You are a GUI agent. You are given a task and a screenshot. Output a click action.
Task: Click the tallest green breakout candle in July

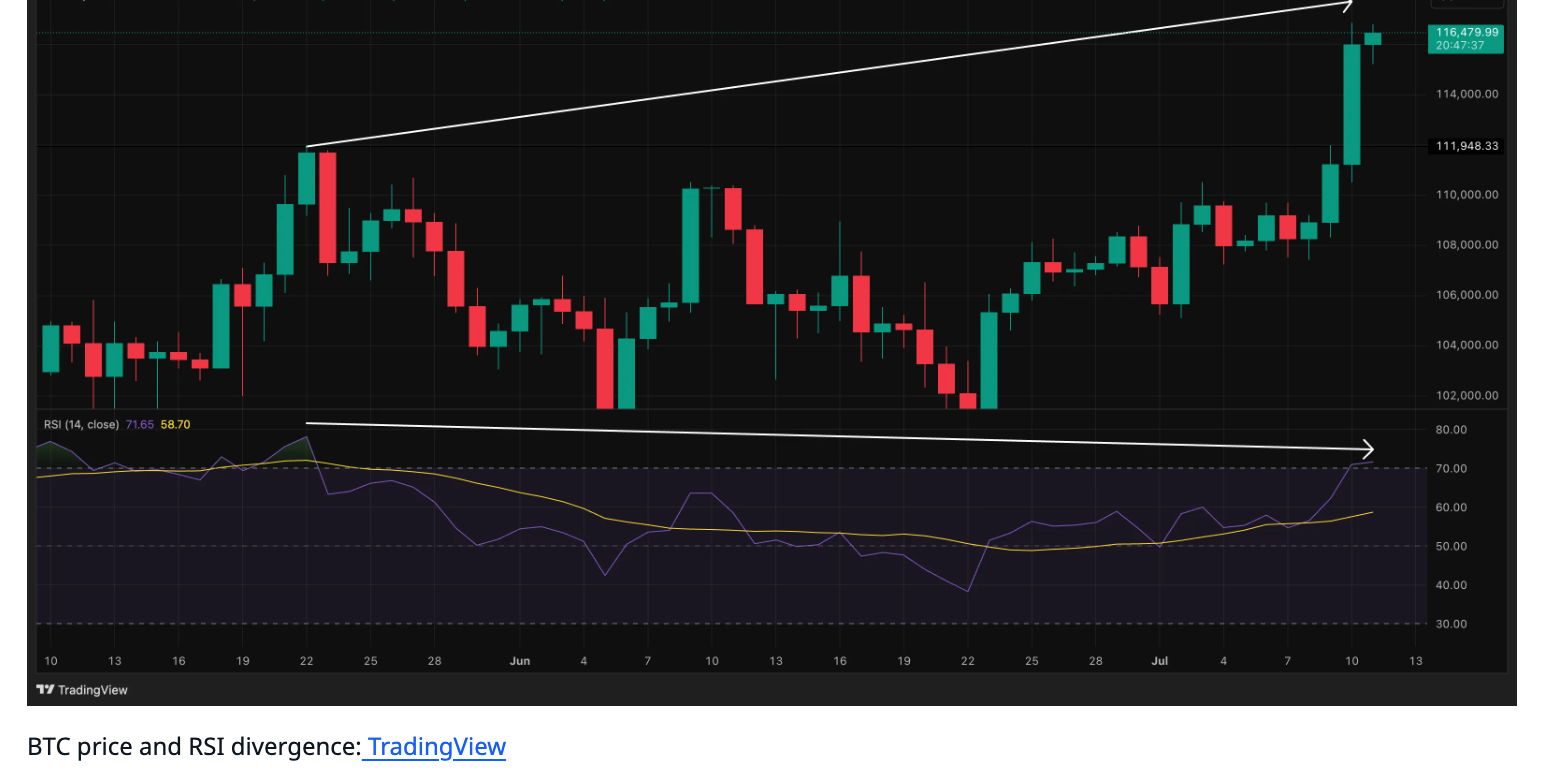point(1351,104)
